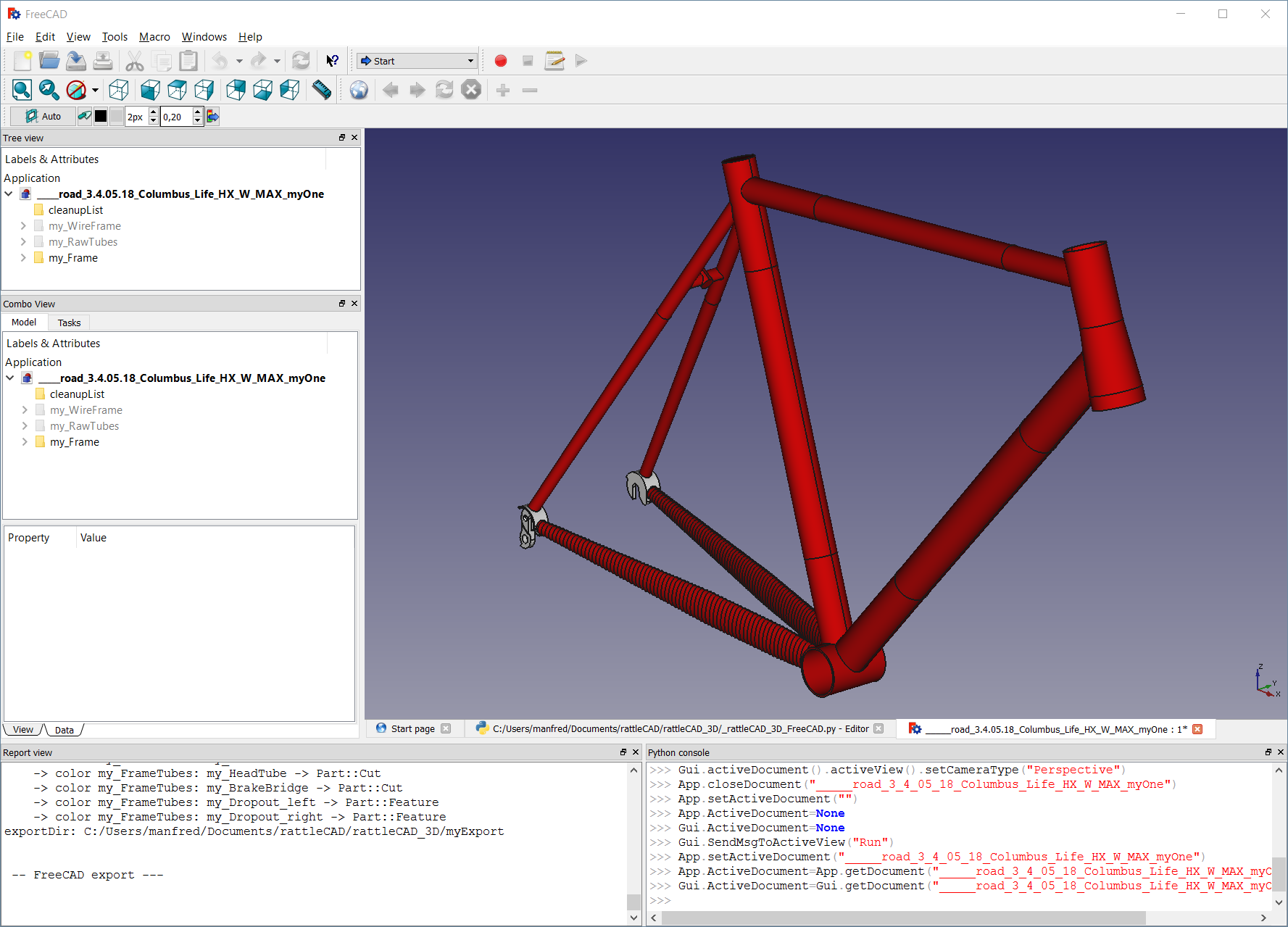Stop macro recording
Viewport: 1288px width, 927px height.
528,61
